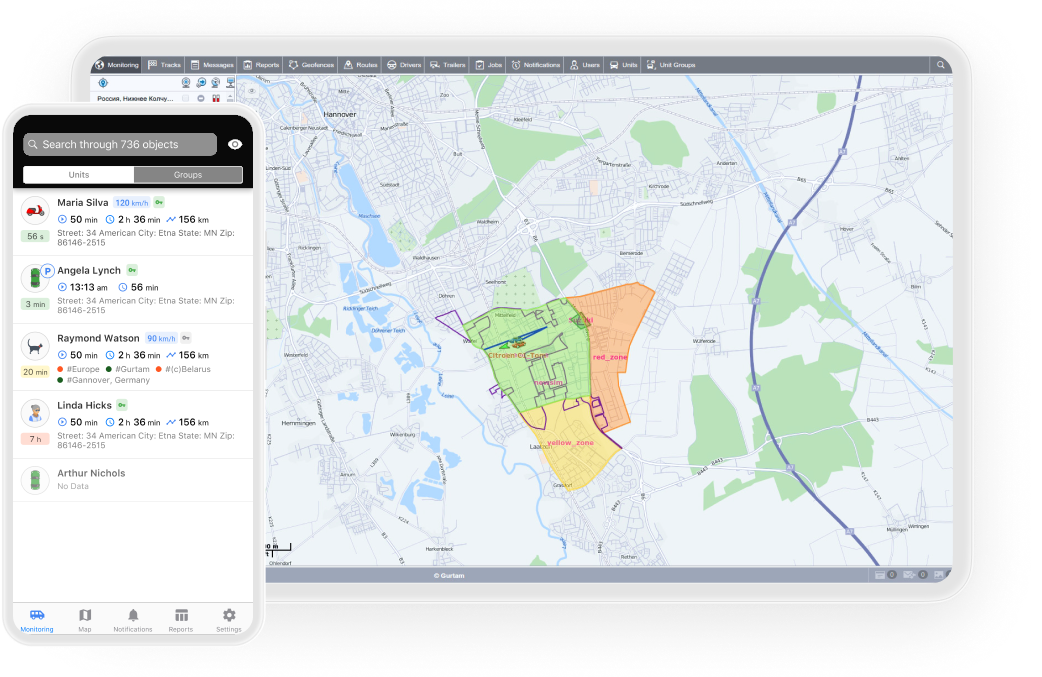Click the search through 736 objects field
This screenshot has height=677, width=1042.
(120, 145)
